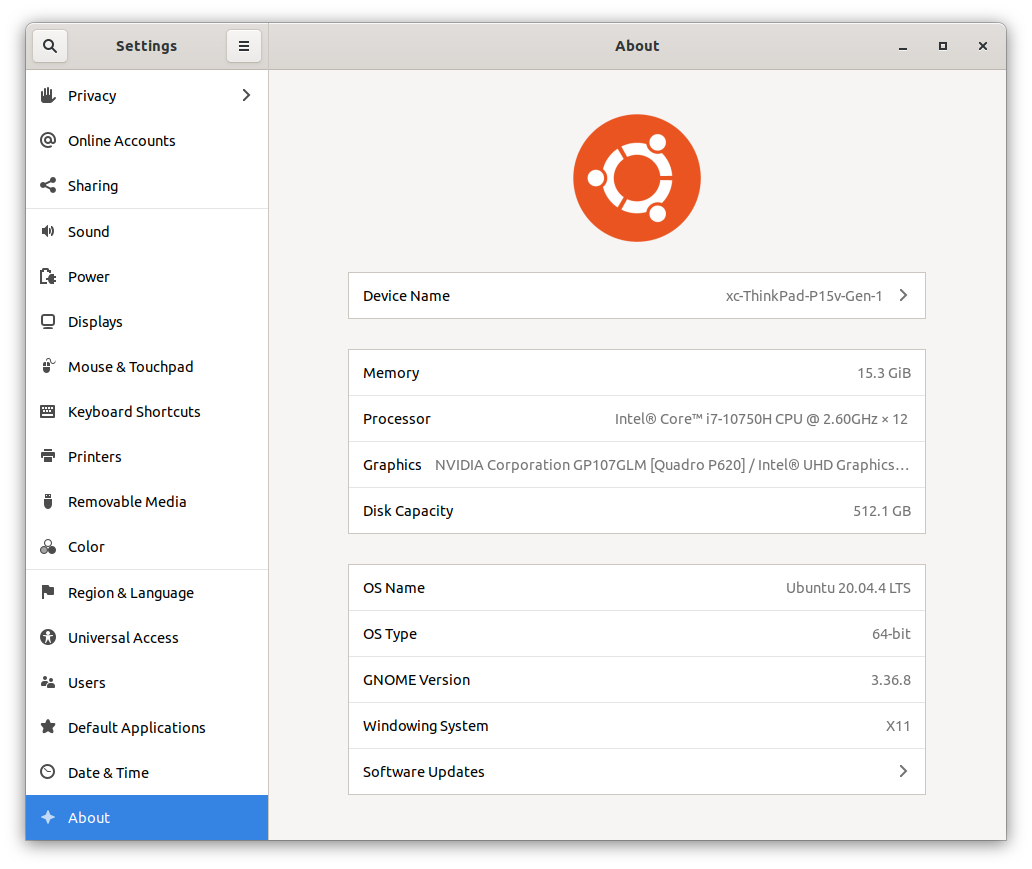Click the Keyboard Shortcuts keyboard icon
The width and height of the screenshot is (1032, 869).
[47, 411]
